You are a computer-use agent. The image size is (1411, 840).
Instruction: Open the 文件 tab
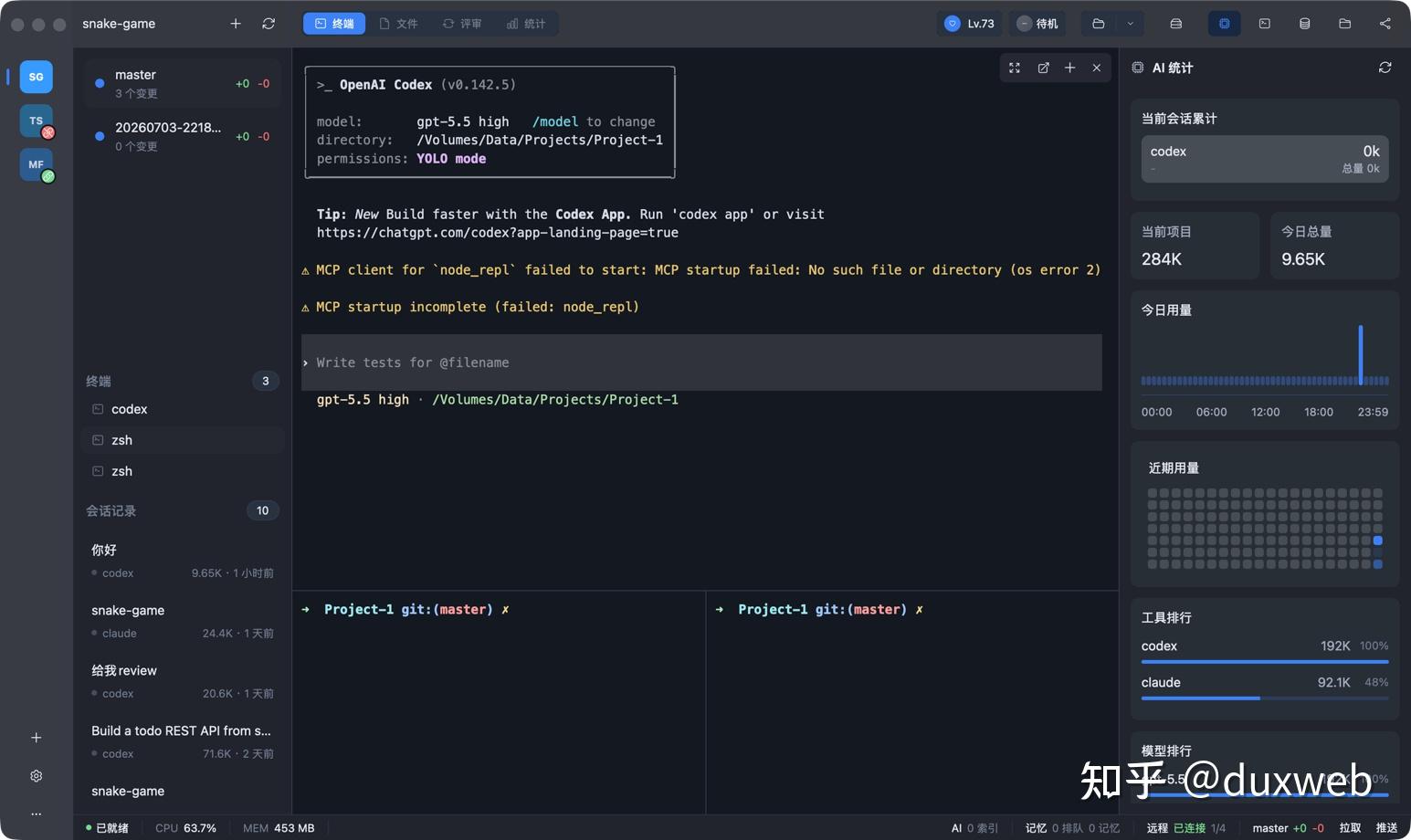(398, 24)
